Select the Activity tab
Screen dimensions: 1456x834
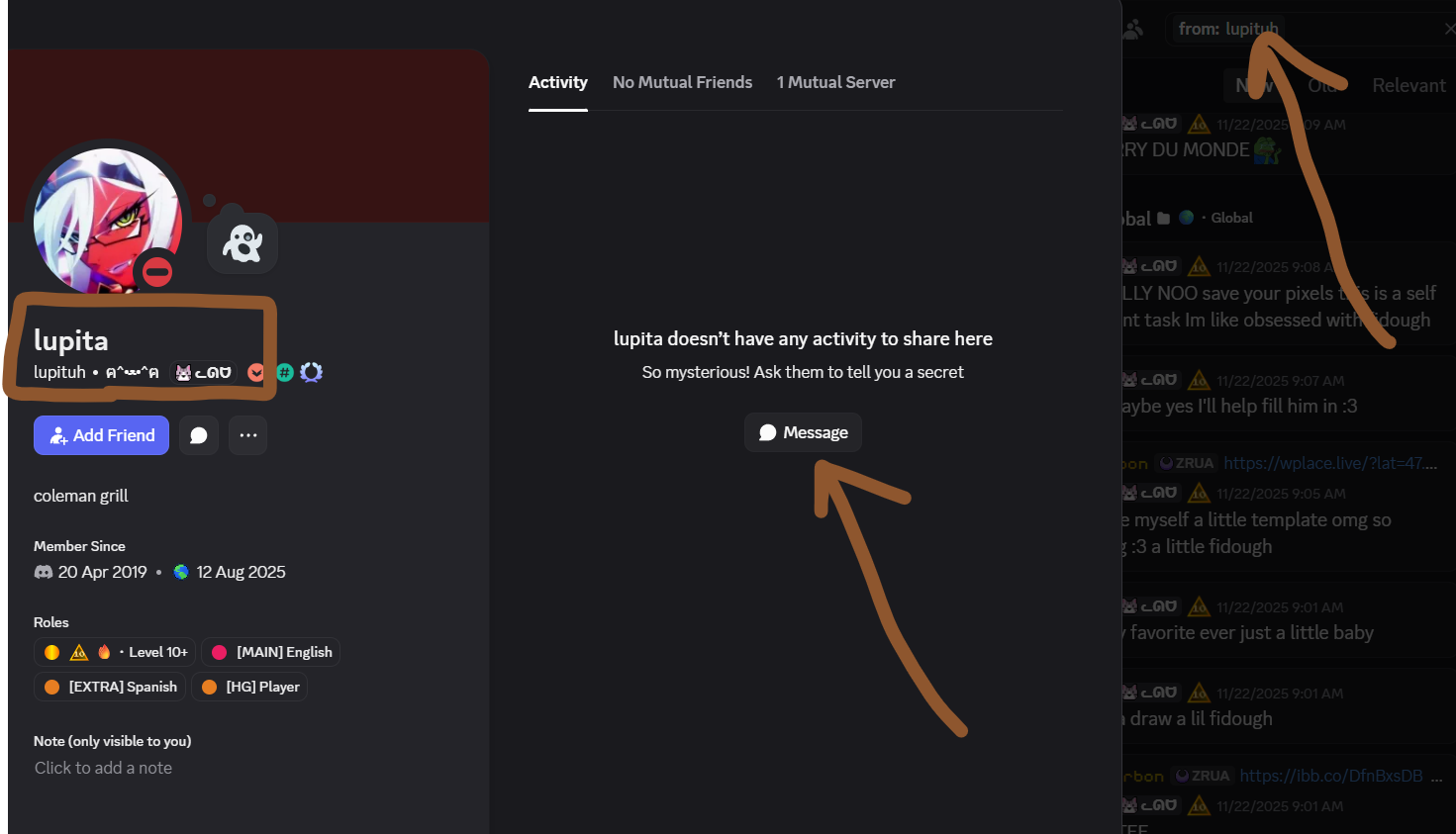[x=557, y=82]
